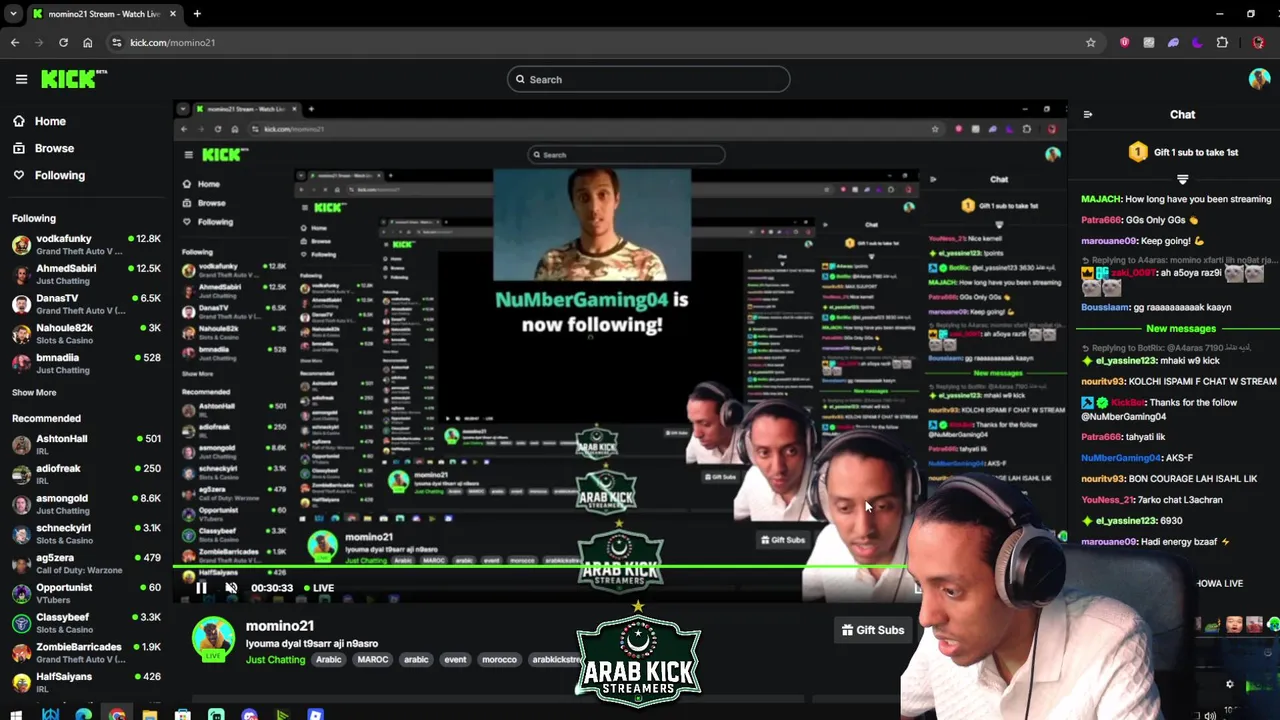Pause the live stream
1280x720 pixels.
pos(201,588)
